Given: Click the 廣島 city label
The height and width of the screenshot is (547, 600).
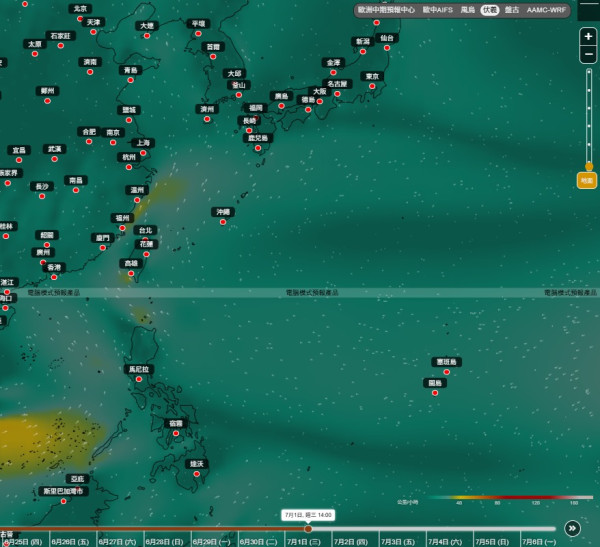Looking at the screenshot, I should coord(281,96).
